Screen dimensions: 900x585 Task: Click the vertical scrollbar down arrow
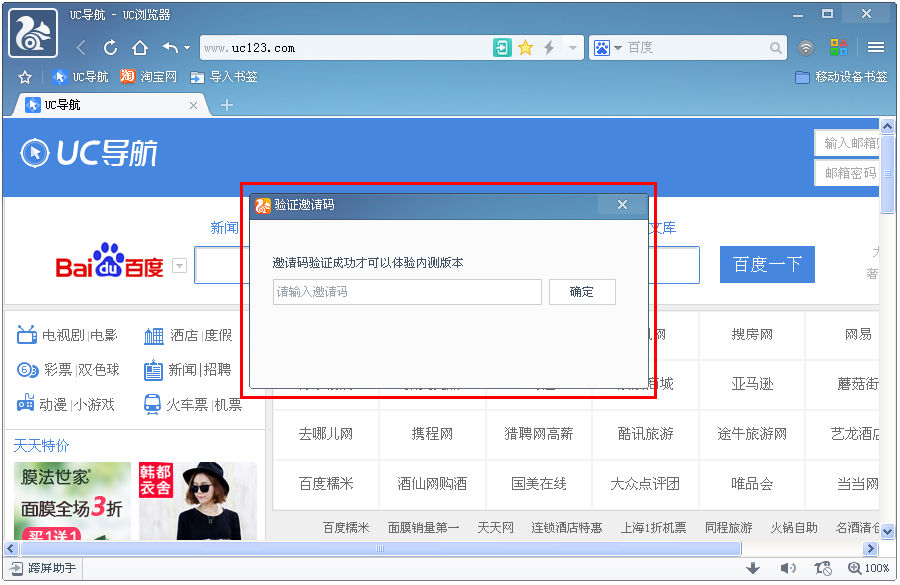[887, 532]
